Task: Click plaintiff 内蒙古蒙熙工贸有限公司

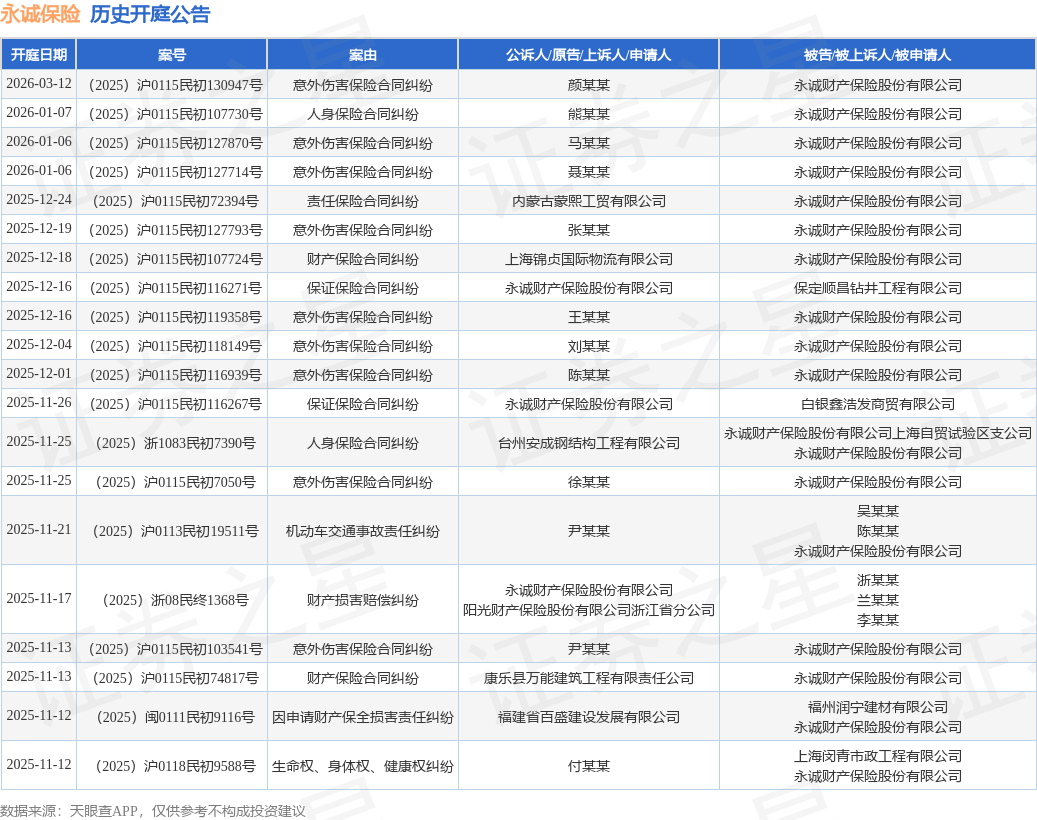Action: pos(589,202)
